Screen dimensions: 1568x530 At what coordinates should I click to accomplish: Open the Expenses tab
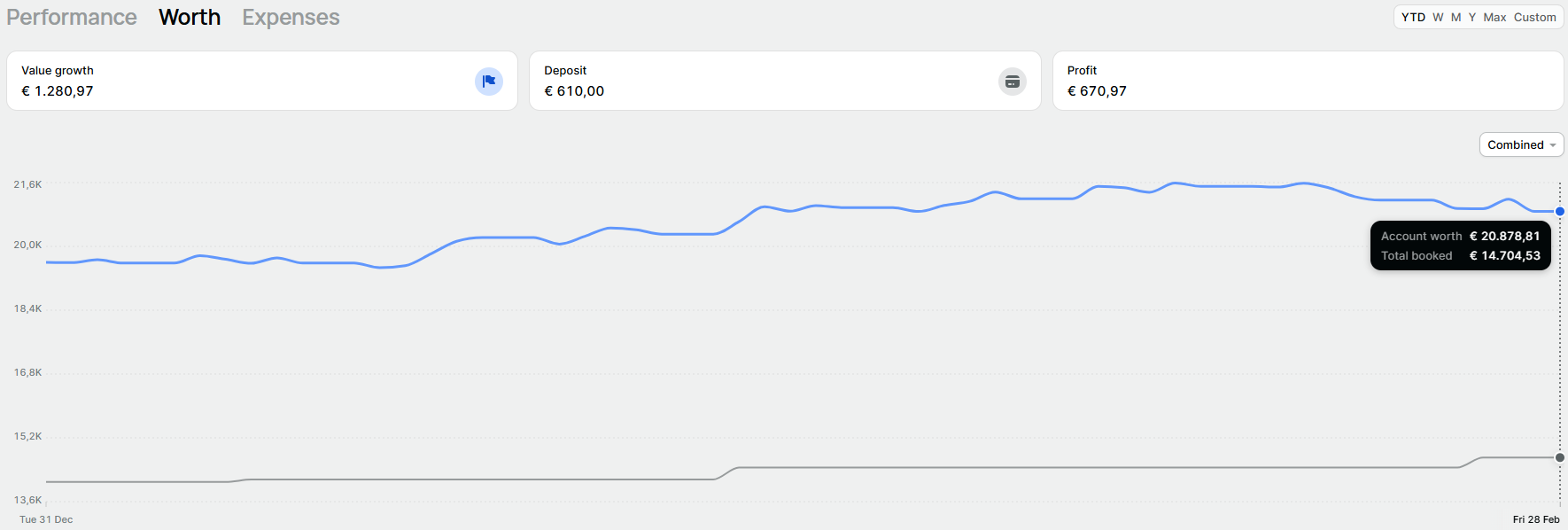point(291,17)
